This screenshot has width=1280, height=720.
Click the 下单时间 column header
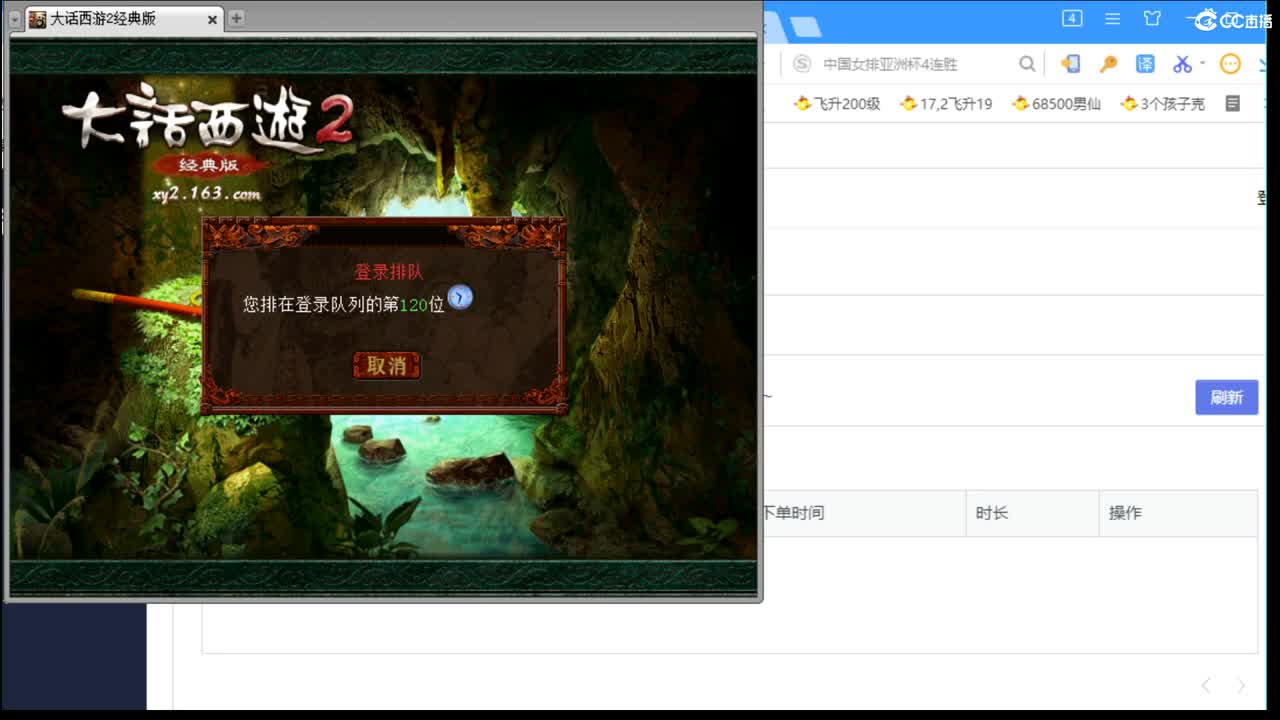pos(793,513)
